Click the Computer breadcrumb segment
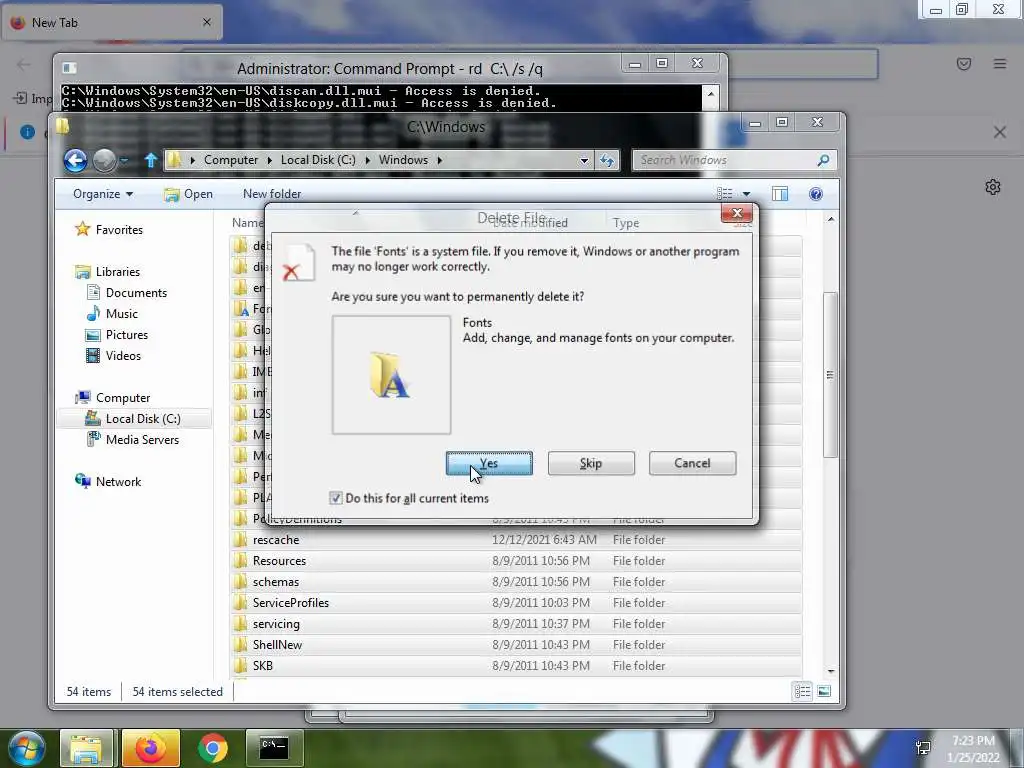 [x=231, y=160]
